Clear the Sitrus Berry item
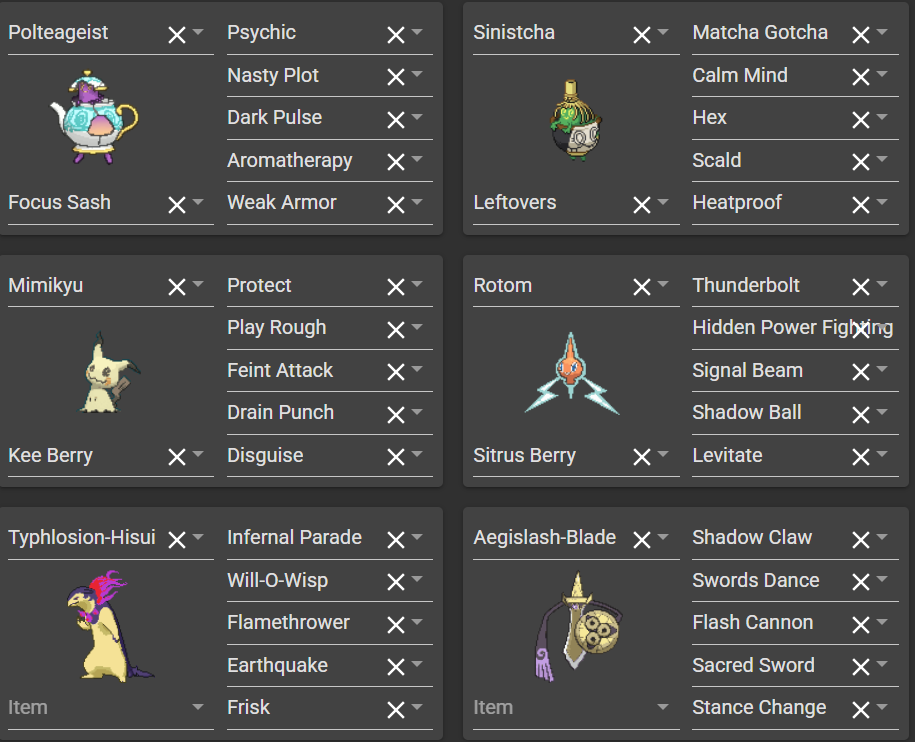 coord(642,457)
